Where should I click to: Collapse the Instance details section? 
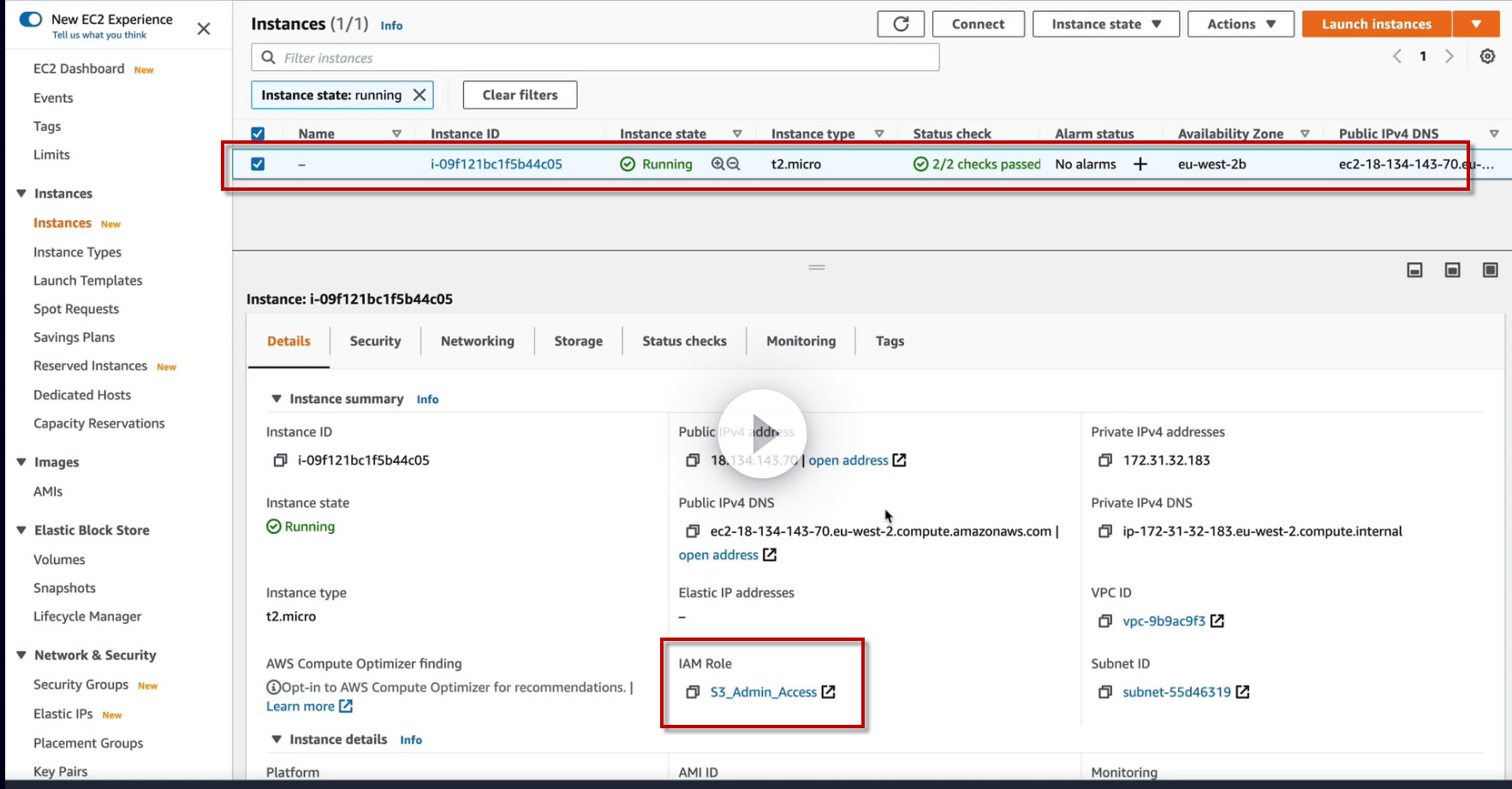(277, 739)
